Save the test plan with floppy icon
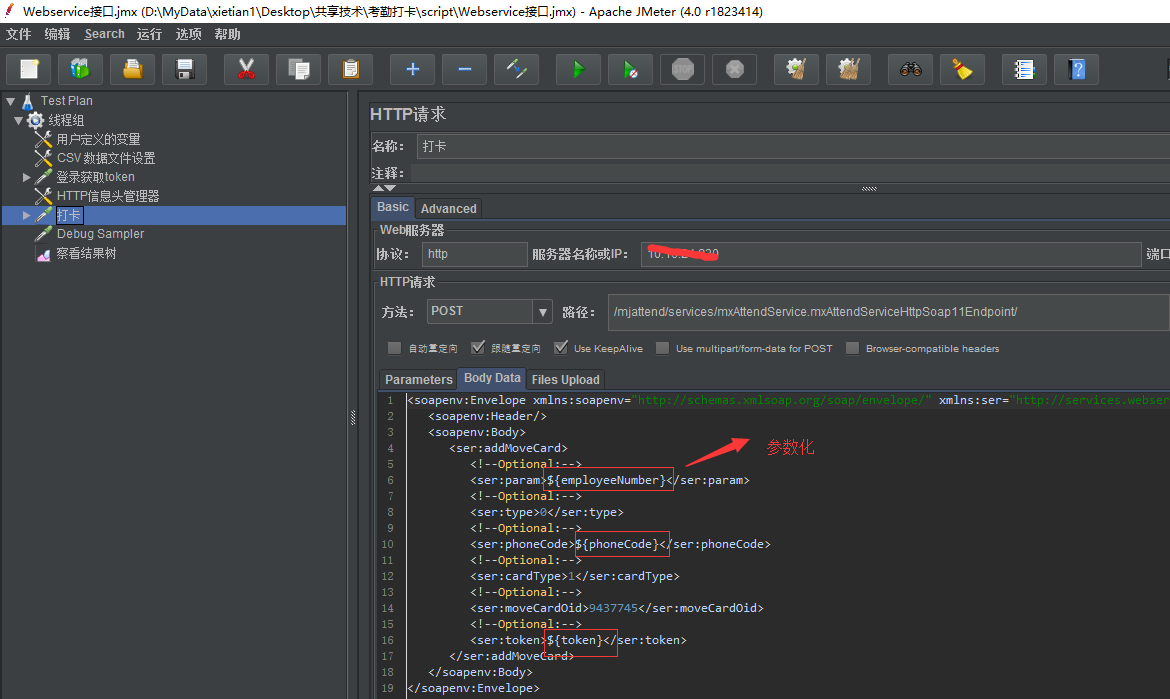The image size is (1170, 699). click(184, 69)
